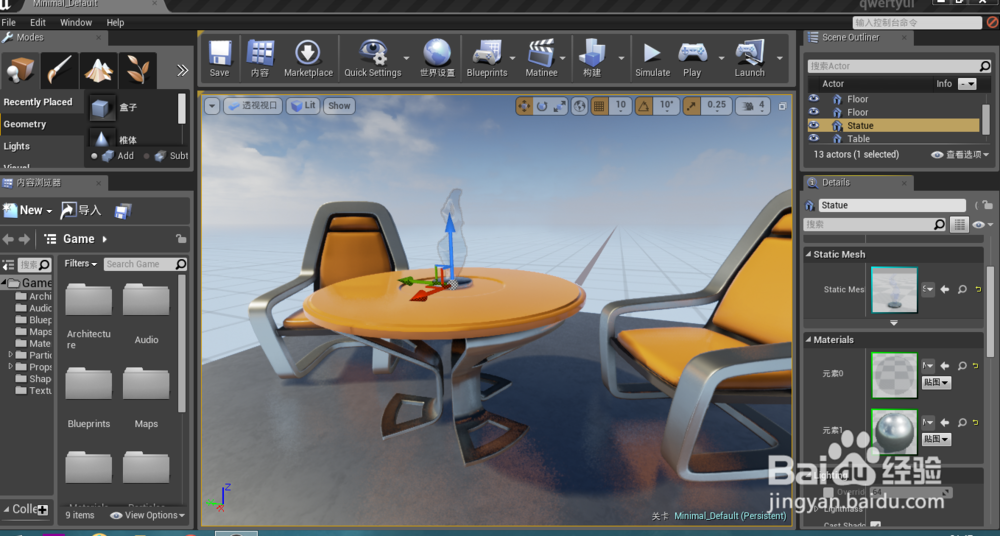Open the Marketplace from the toolbar
The height and width of the screenshot is (536, 1000).
[x=308, y=58]
